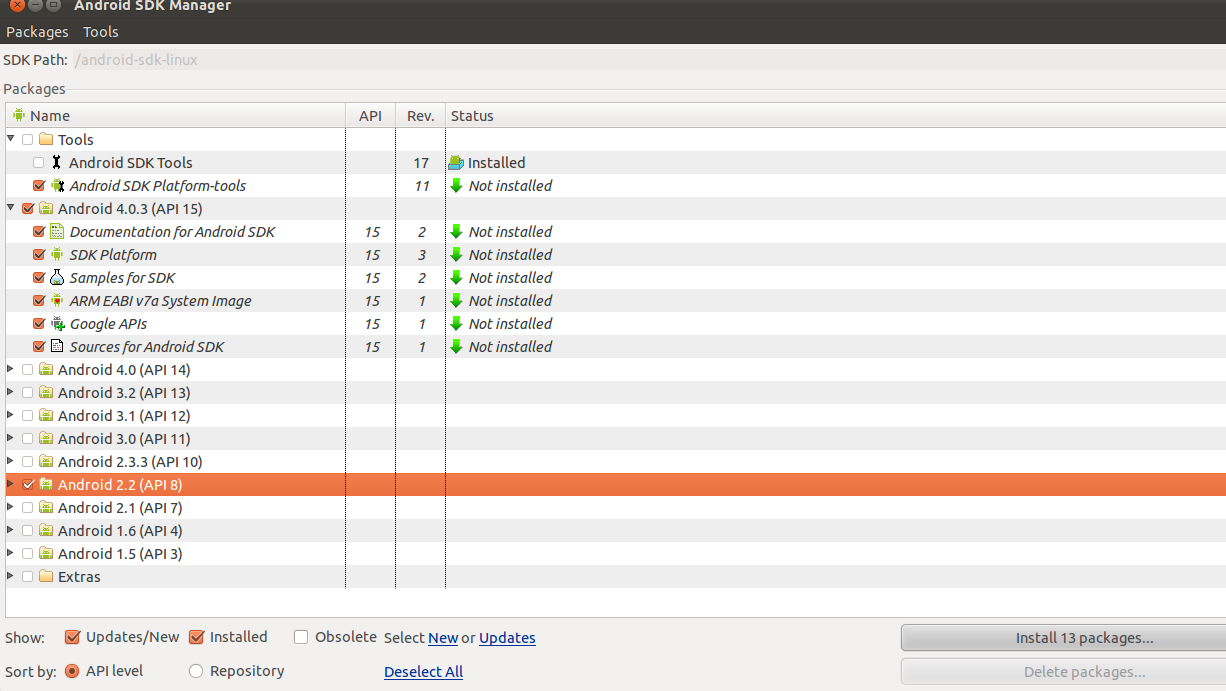
Task: Enable the Obsolete checkbox filter
Action: 301,637
